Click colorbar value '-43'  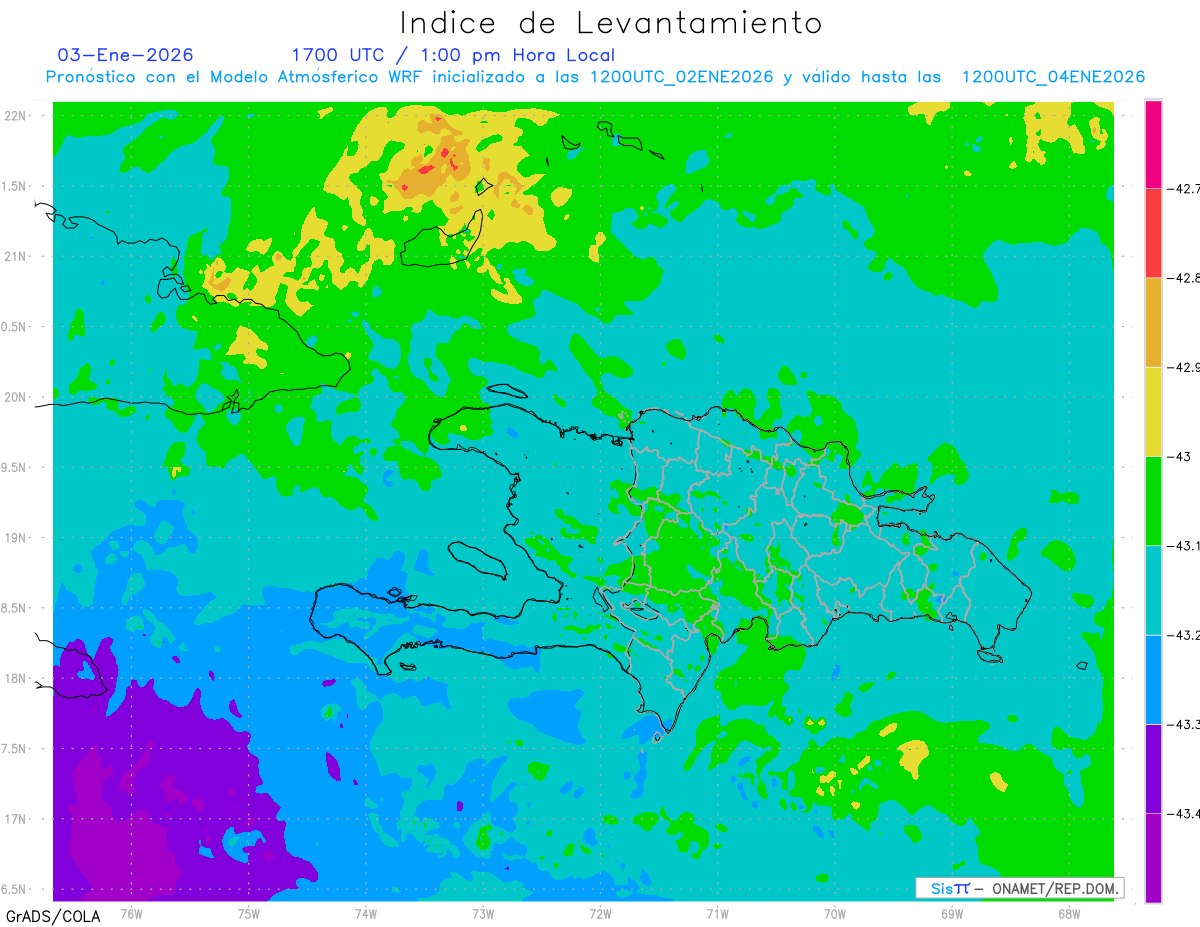coord(1180,456)
